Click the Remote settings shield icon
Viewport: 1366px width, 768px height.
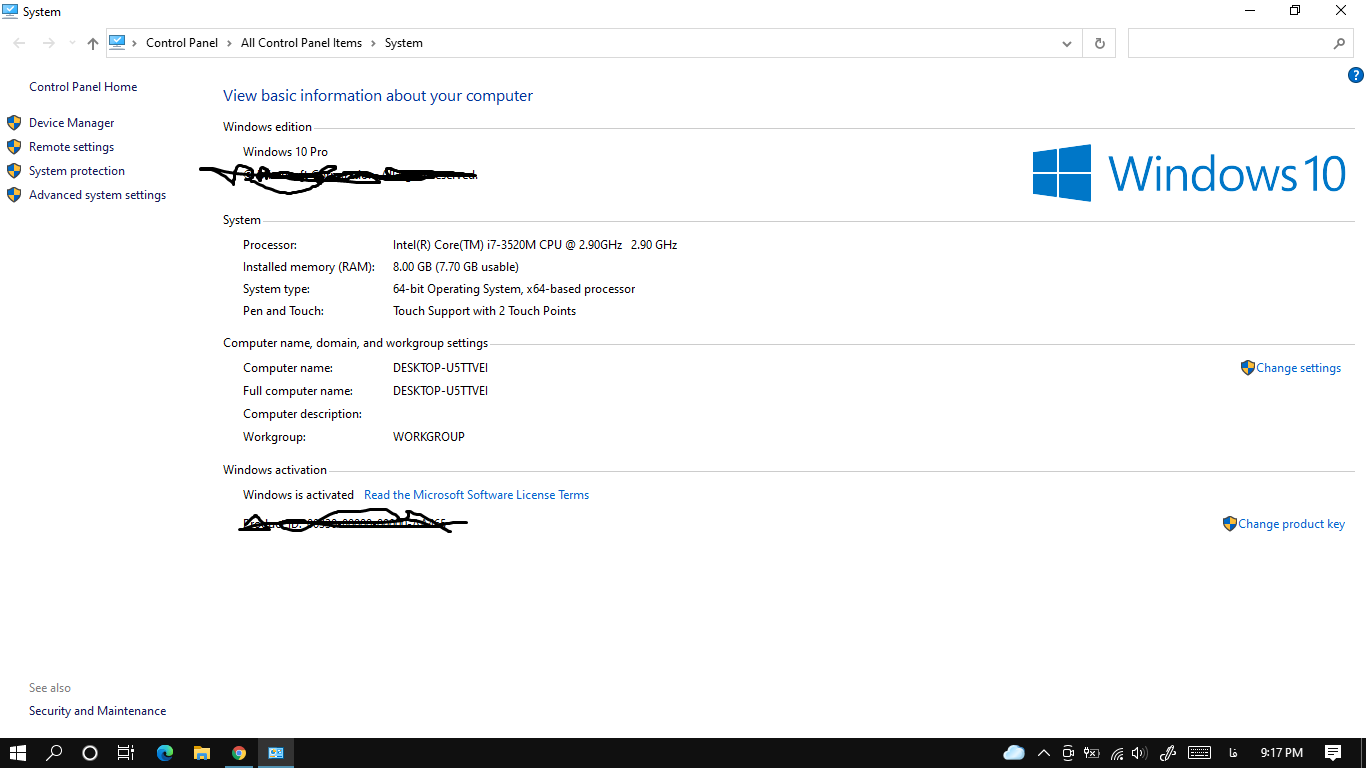pyautogui.click(x=14, y=147)
